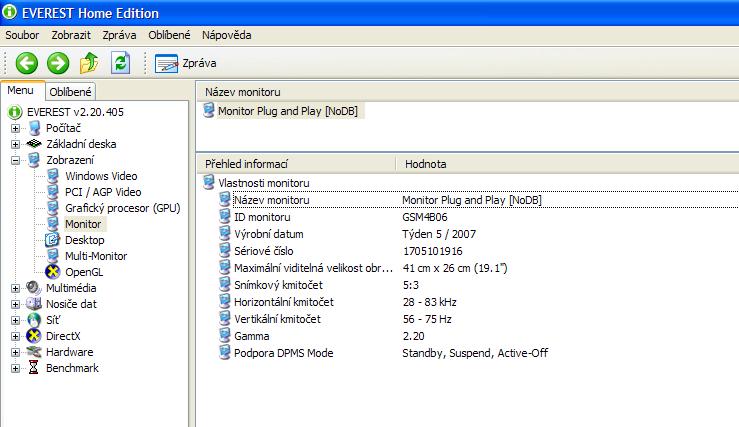739x427 pixels.
Task: Click the DirectX tree icon
Action: point(34,336)
